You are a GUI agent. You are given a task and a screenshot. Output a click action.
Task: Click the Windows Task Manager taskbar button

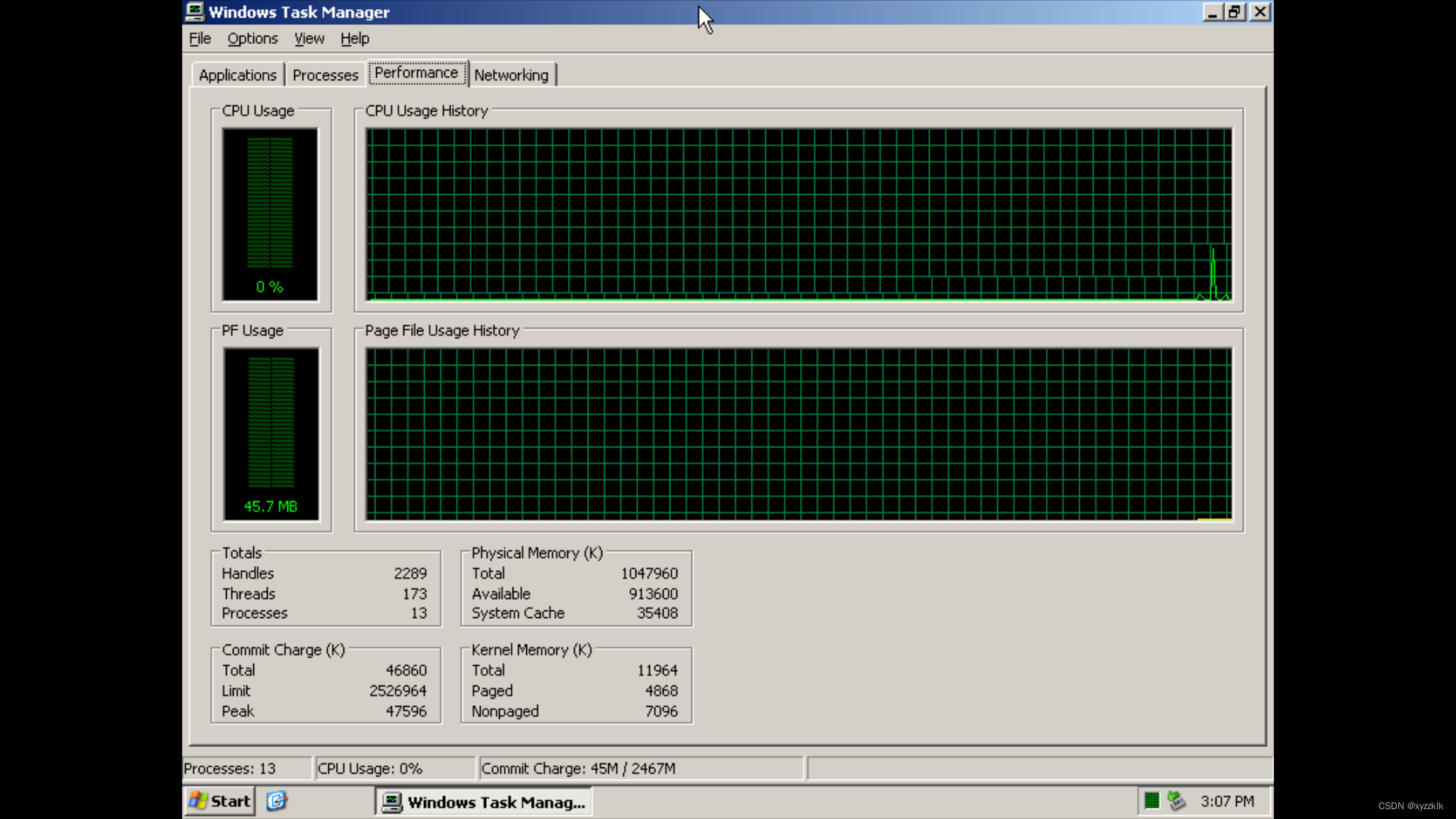pos(483,802)
